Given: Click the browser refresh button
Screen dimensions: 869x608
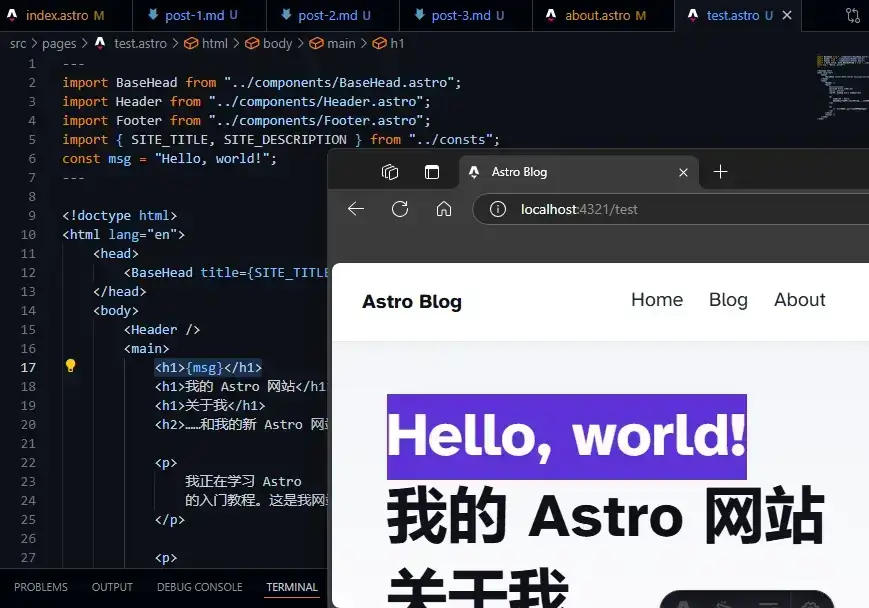Looking at the screenshot, I should (400, 209).
